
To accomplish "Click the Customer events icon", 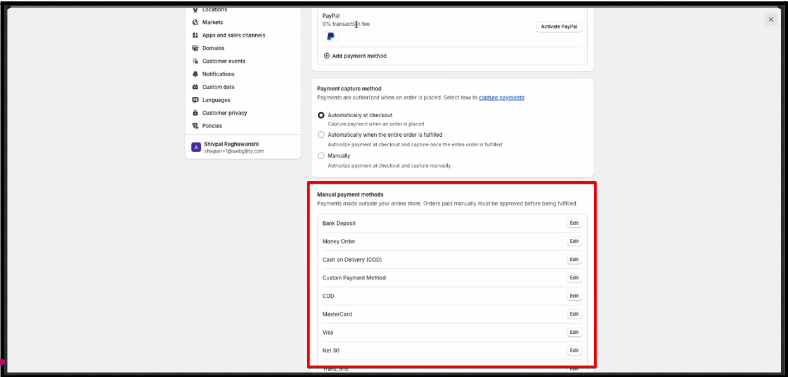I will coord(195,61).
